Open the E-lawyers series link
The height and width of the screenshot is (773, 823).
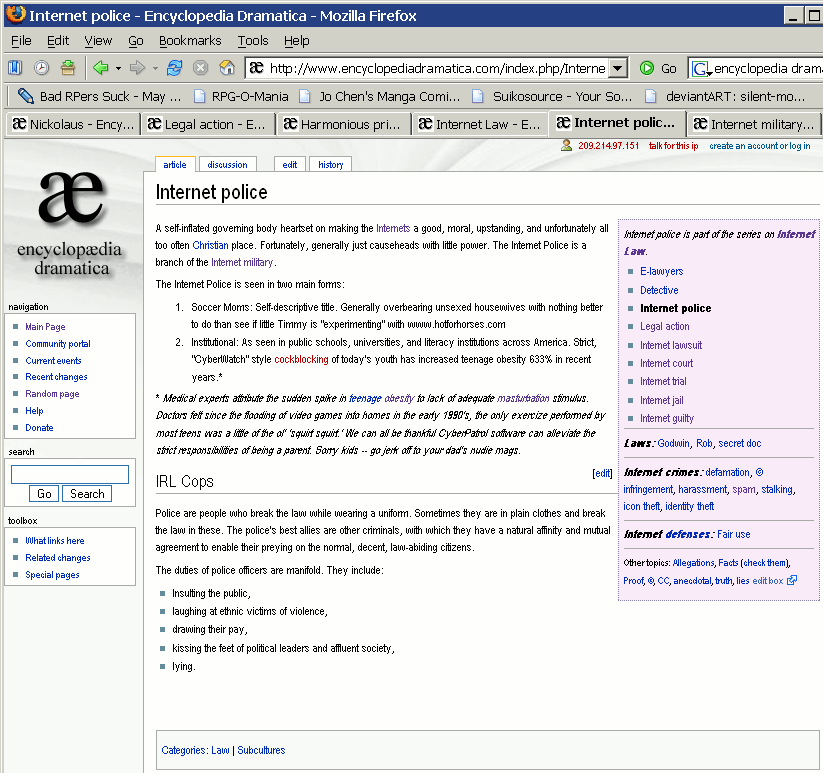pos(661,271)
